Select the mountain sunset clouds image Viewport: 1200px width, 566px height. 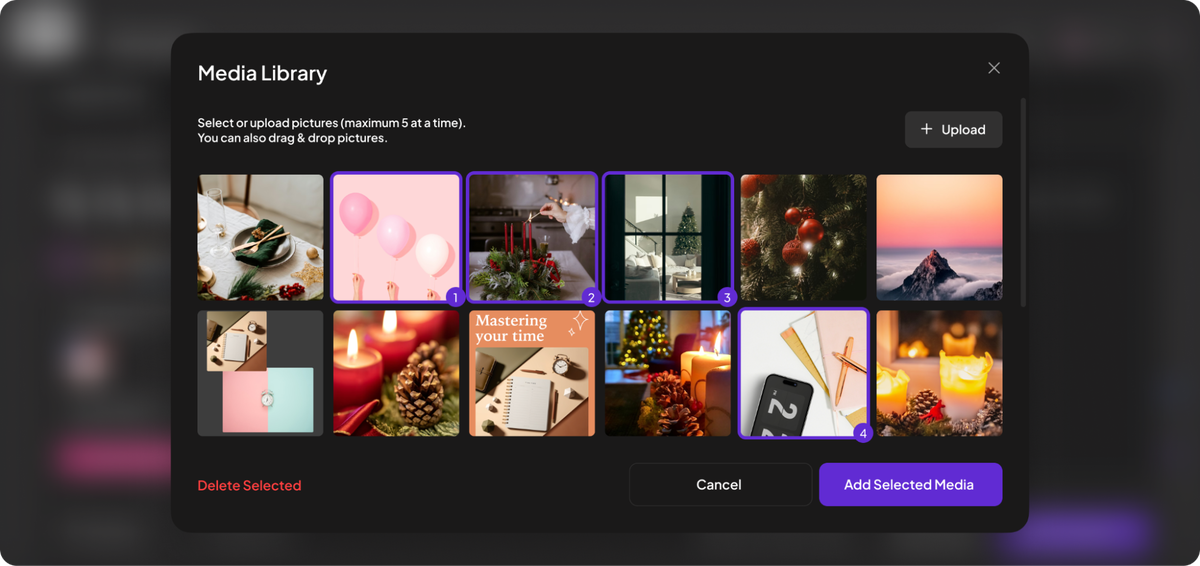click(x=939, y=238)
